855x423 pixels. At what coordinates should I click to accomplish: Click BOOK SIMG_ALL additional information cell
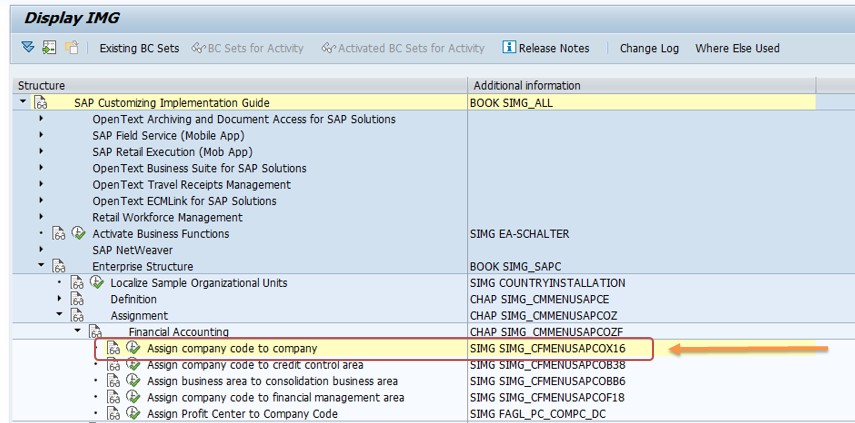point(511,102)
